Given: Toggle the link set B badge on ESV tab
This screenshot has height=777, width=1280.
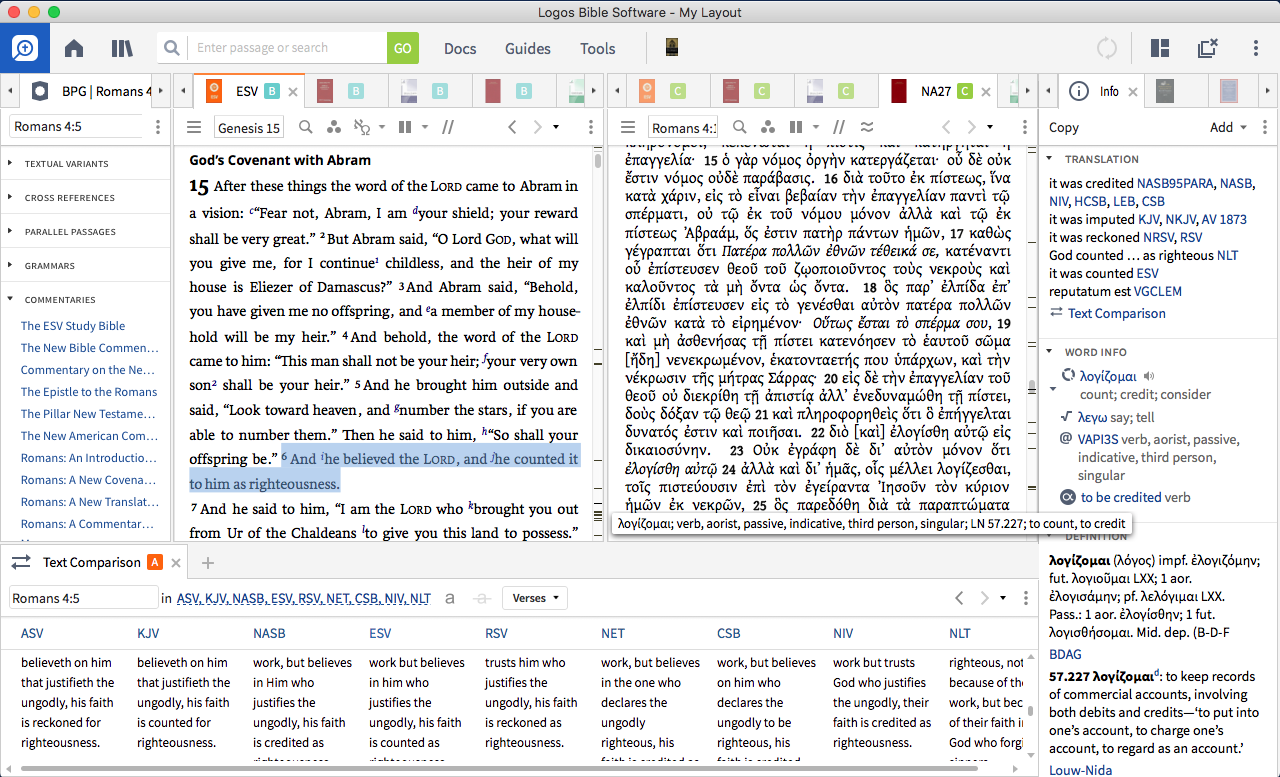Looking at the screenshot, I should [x=272, y=92].
